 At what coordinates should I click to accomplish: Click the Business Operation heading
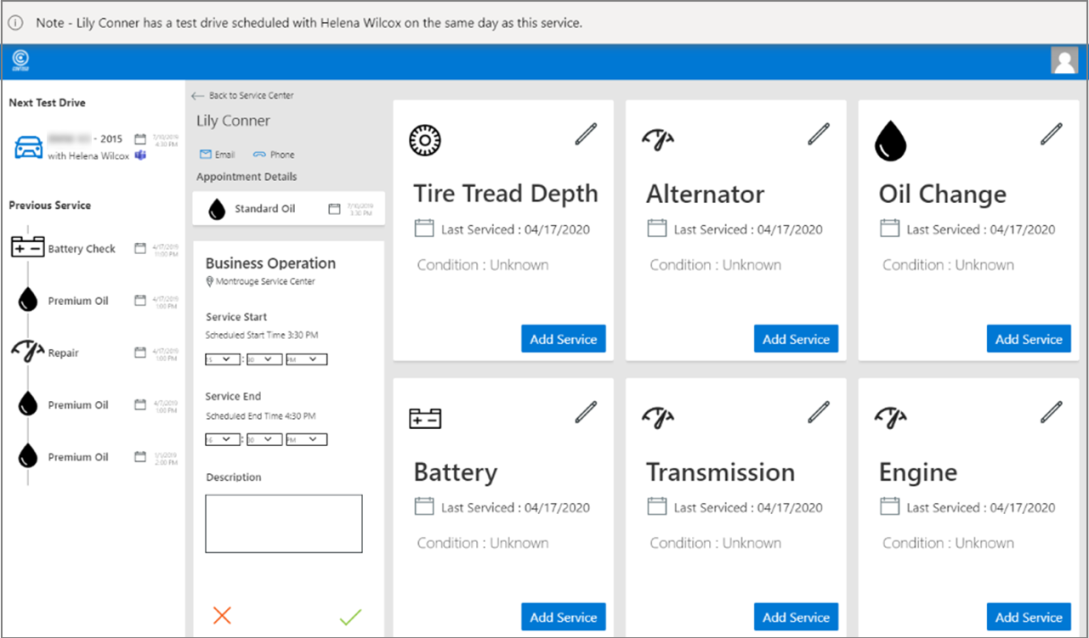(x=270, y=263)
